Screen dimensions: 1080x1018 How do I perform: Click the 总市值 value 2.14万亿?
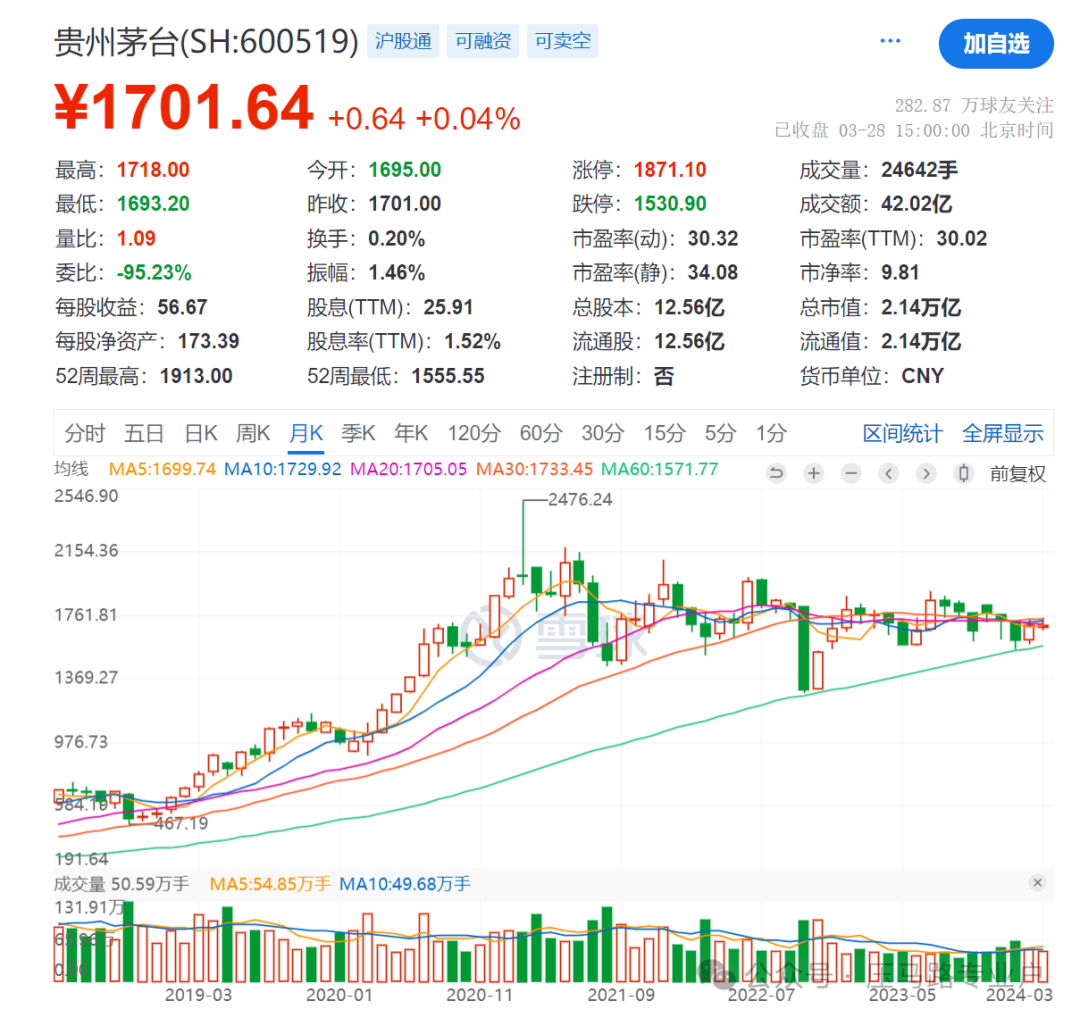point(921,307)
